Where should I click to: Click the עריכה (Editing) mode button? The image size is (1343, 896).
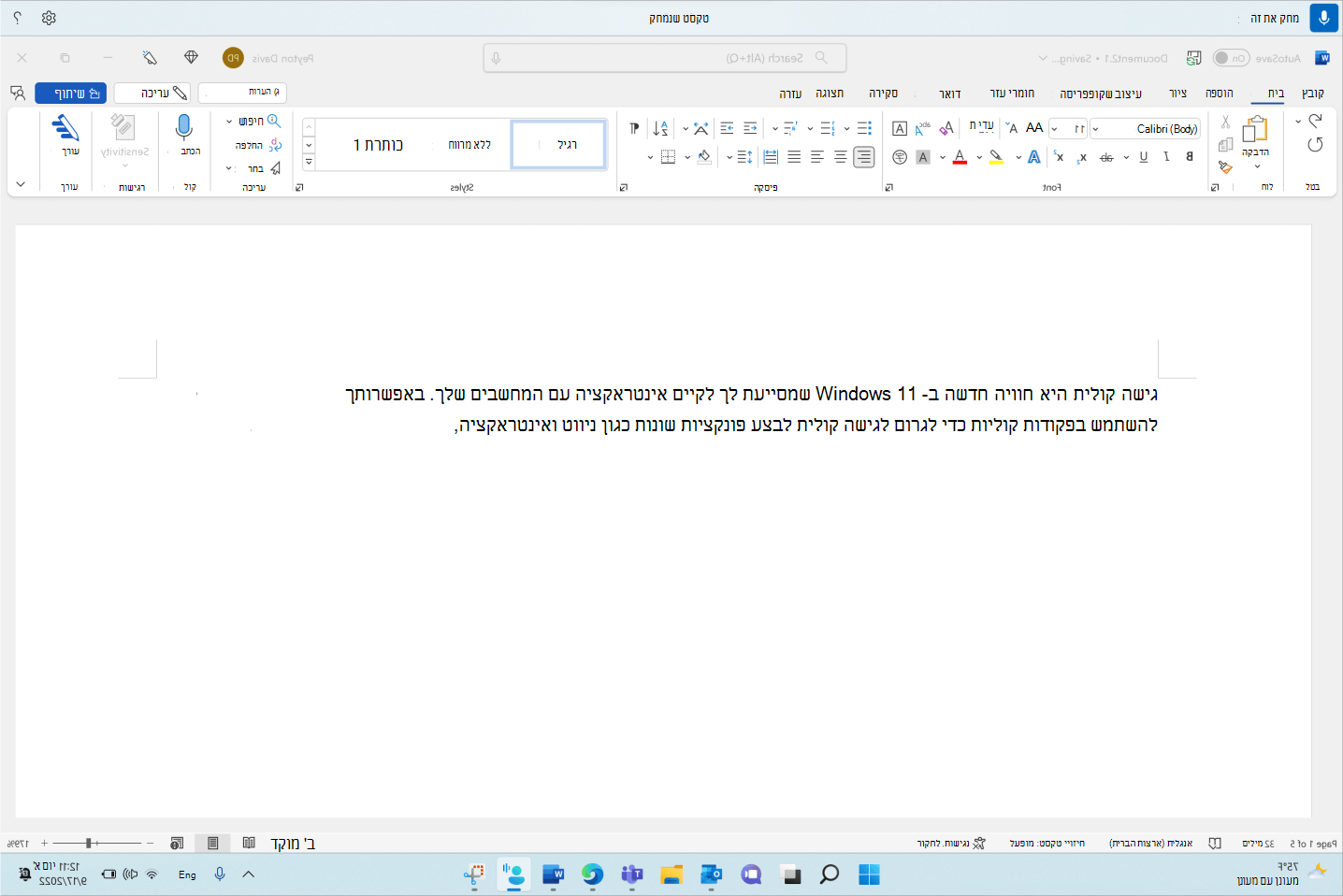(152, 94)
